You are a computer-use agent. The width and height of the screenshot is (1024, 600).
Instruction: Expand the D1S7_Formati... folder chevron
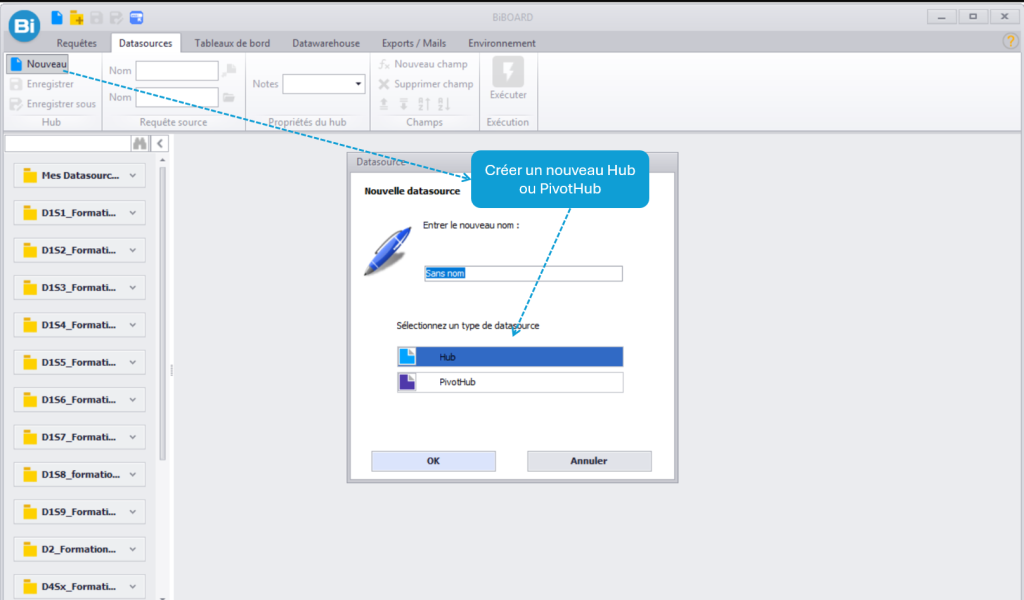coord(133,437)
